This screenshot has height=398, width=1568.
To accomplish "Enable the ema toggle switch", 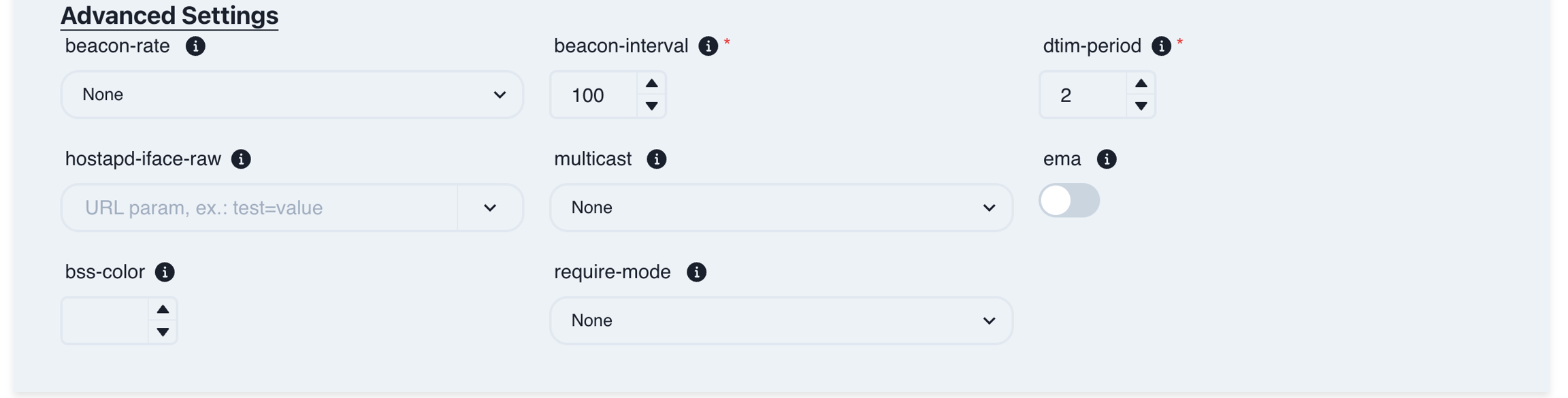I will tap(1068, 201).
